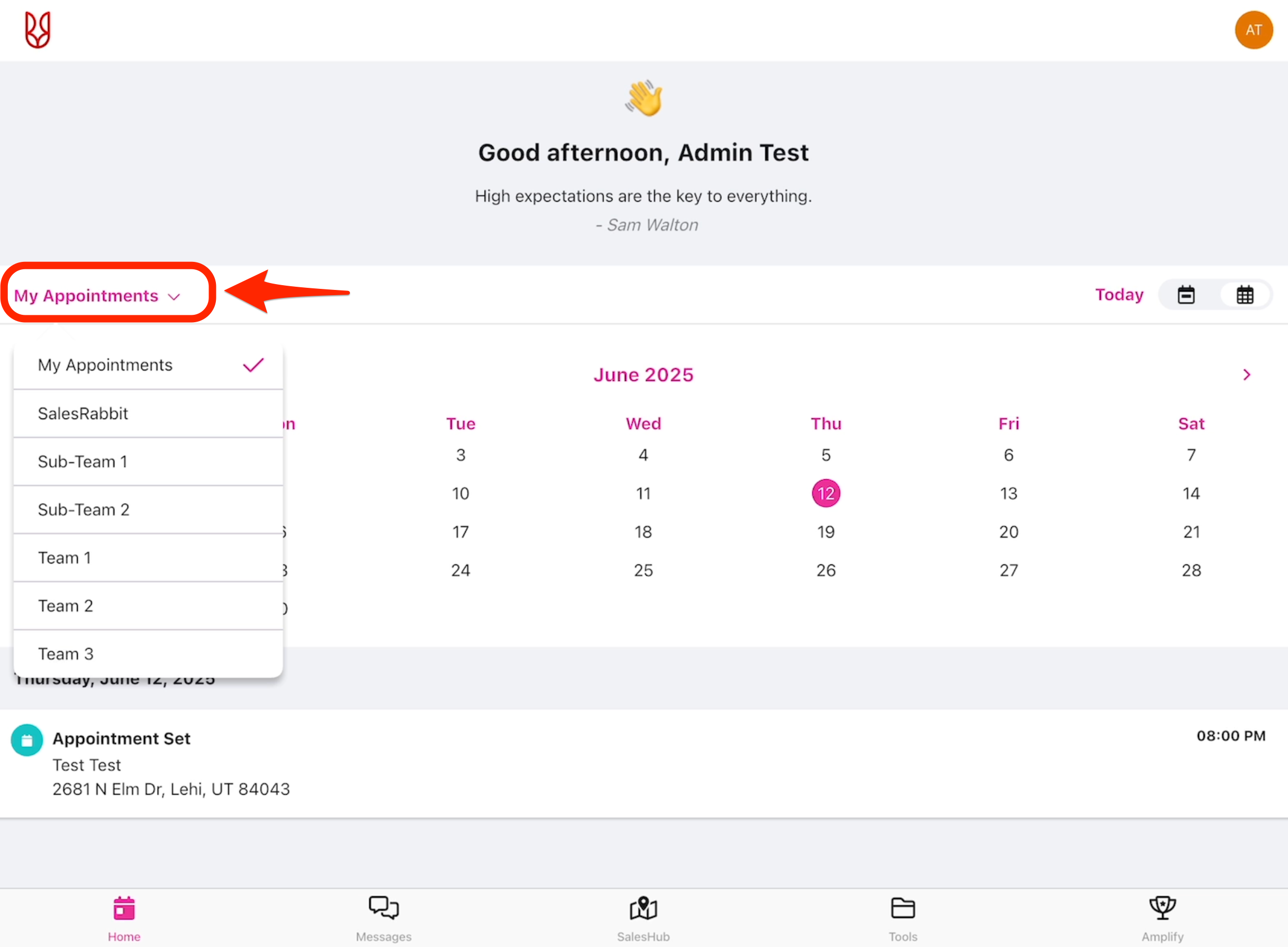Select the highlighted date 12
Screen dimensions: 1288x947
[x=826, y=494]
